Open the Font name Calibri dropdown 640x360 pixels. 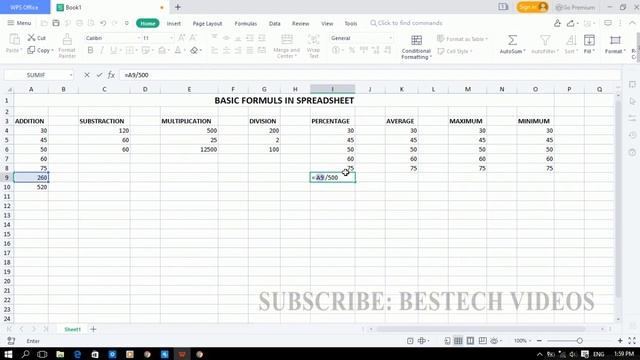[x=138, y=38]
